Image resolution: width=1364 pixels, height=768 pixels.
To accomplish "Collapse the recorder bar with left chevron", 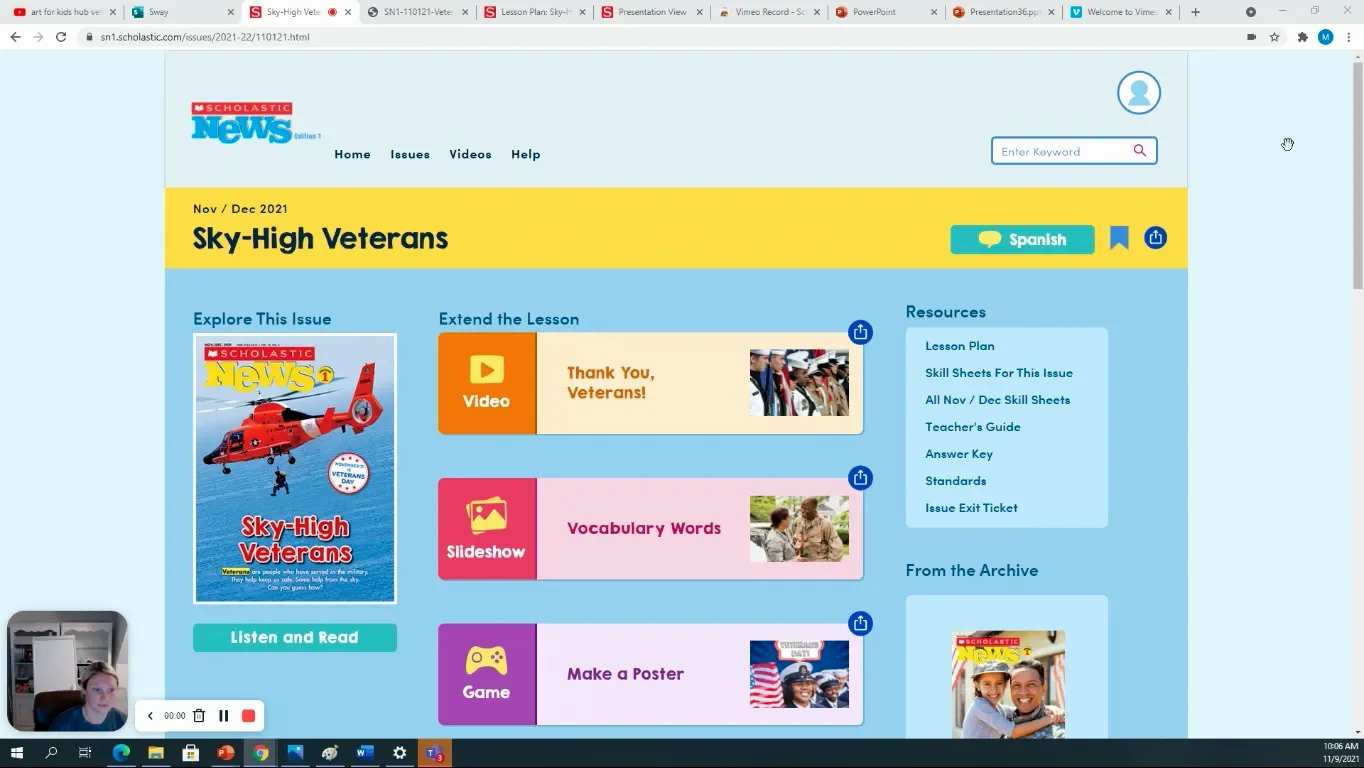I will (150, 716).
